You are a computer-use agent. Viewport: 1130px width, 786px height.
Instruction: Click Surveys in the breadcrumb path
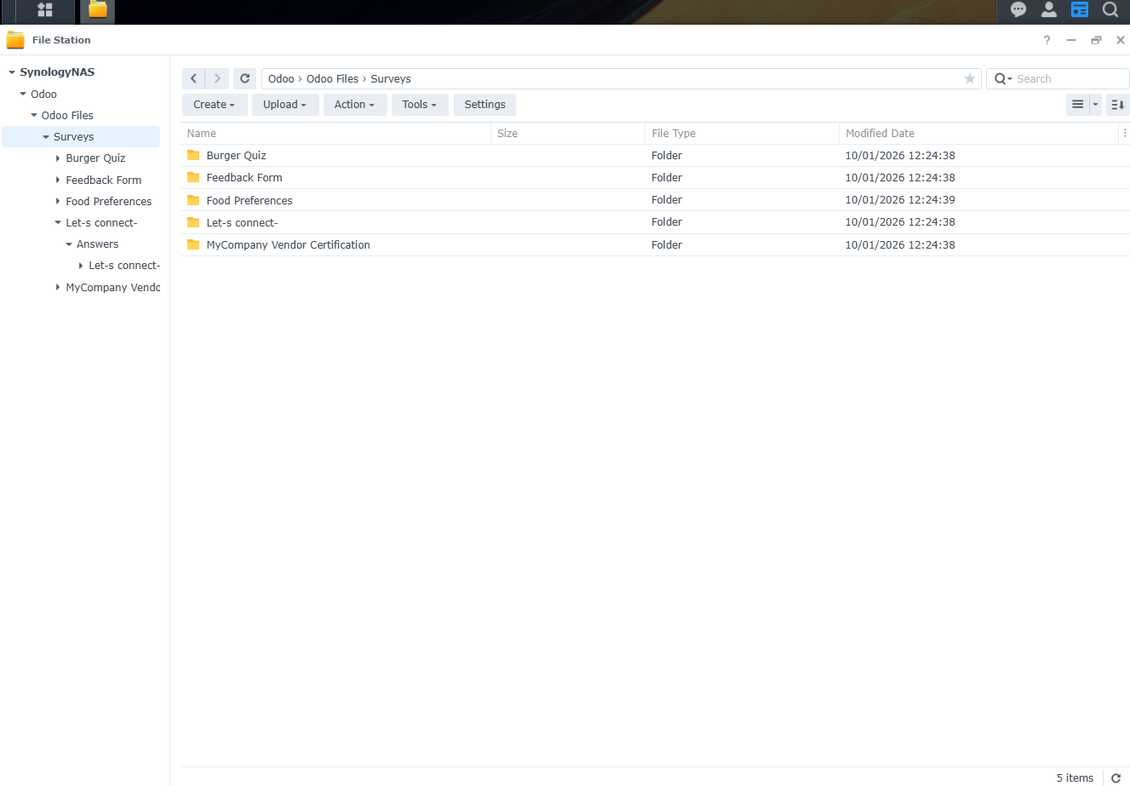click(x=391, y=79)
